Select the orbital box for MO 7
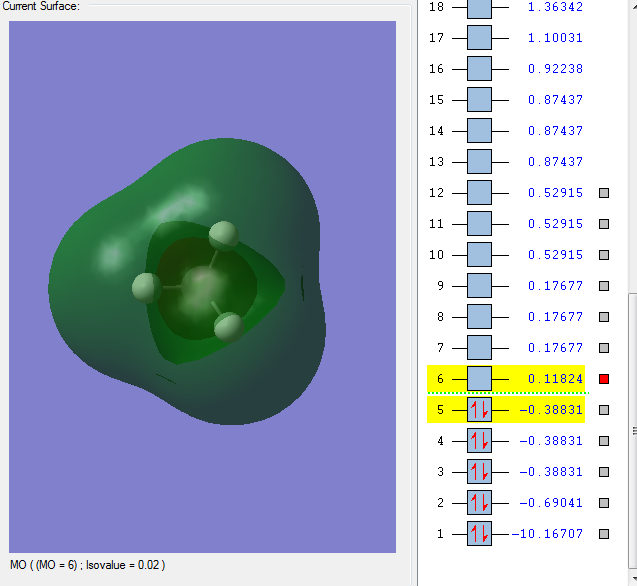 pos(479,348)
